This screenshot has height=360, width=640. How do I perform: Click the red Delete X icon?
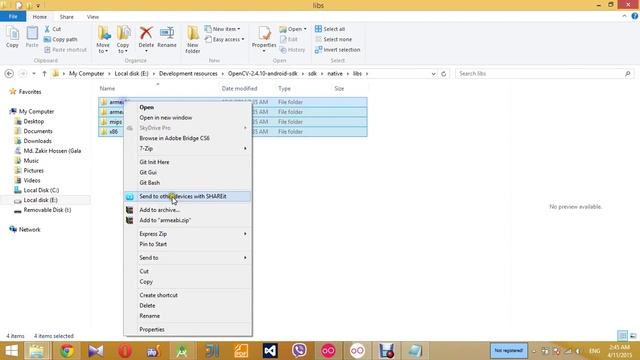(x=146, y=33)
